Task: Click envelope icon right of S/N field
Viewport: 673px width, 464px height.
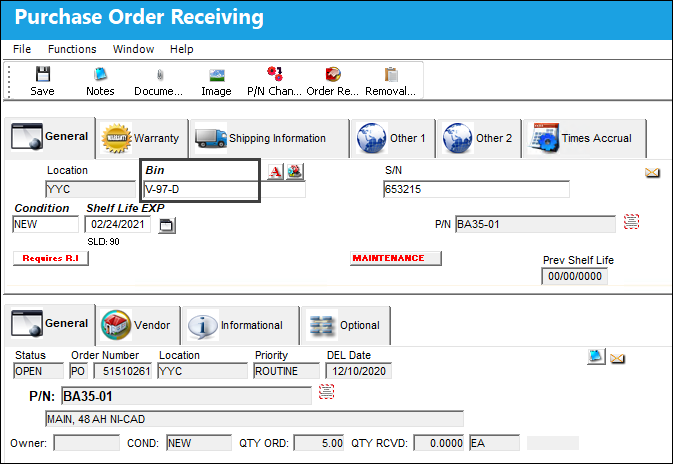Action: [652, 173]
